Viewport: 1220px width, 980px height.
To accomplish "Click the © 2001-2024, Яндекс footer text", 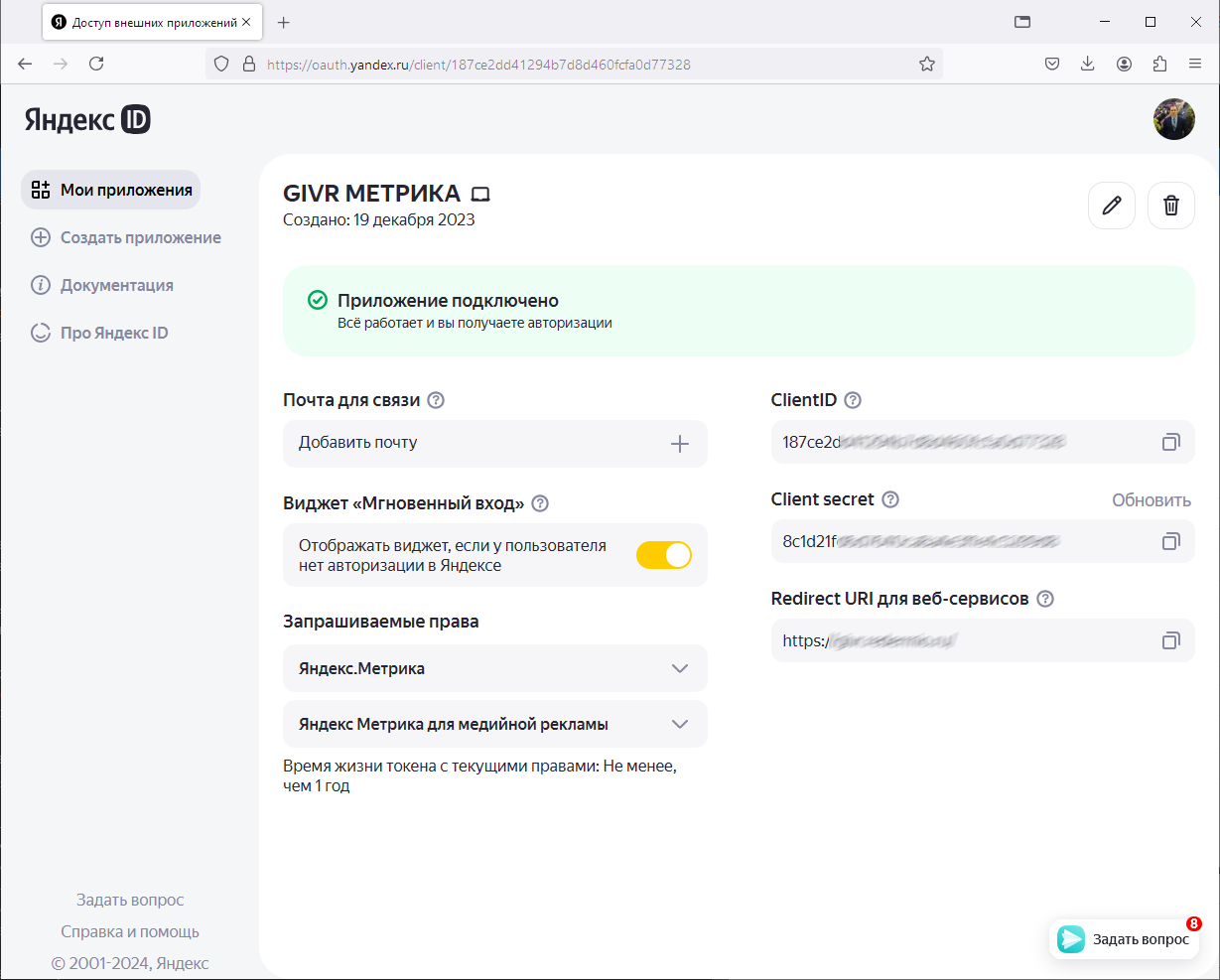I will 130,963.
